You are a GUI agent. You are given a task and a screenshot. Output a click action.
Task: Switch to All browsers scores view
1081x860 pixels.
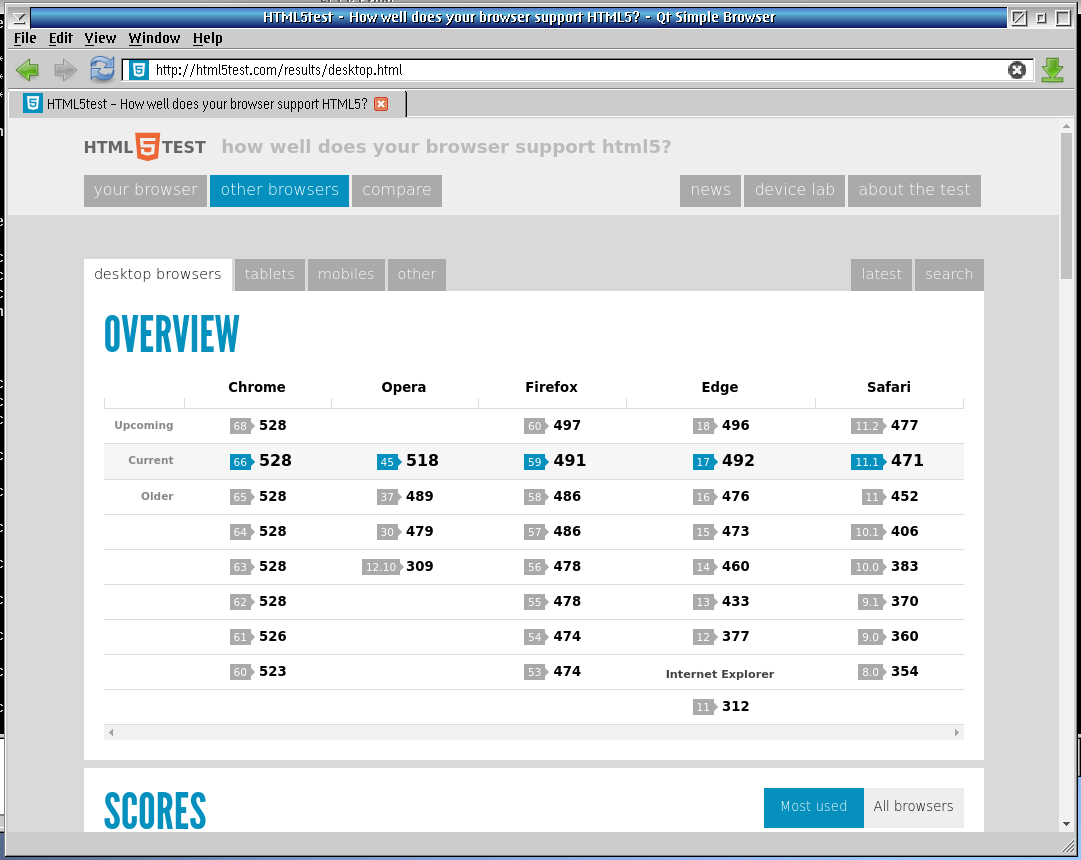click(913, 807)
